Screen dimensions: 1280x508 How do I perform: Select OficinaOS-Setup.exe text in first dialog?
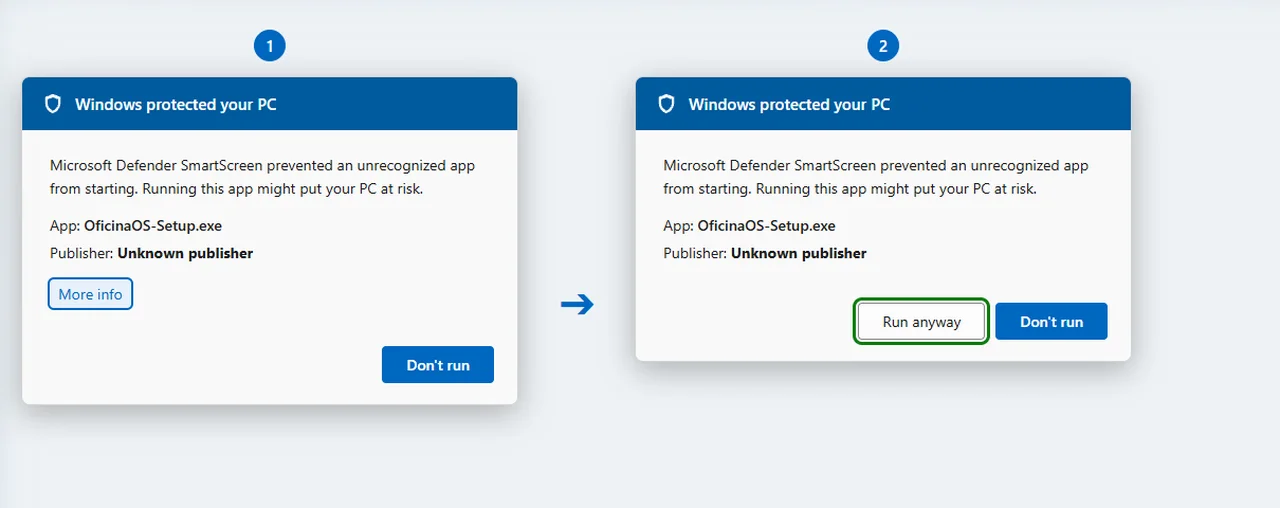pos(153,226)
